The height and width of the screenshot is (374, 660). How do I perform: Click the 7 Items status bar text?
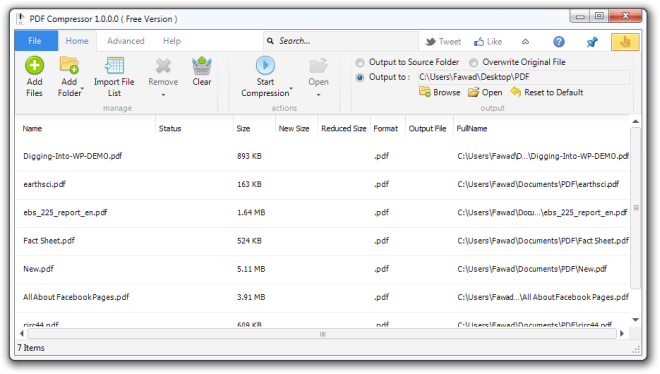[31, 348]
